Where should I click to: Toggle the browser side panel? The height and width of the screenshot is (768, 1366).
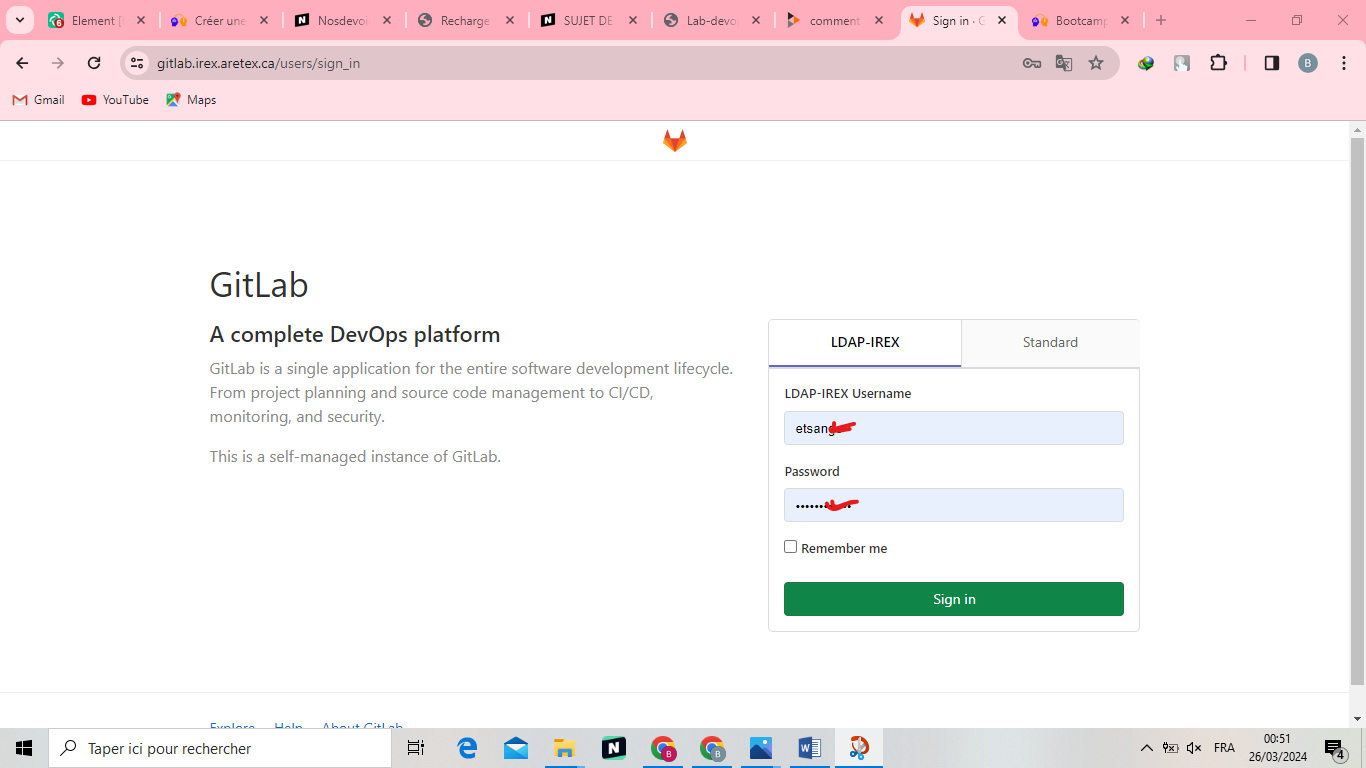click(1272, 63)
